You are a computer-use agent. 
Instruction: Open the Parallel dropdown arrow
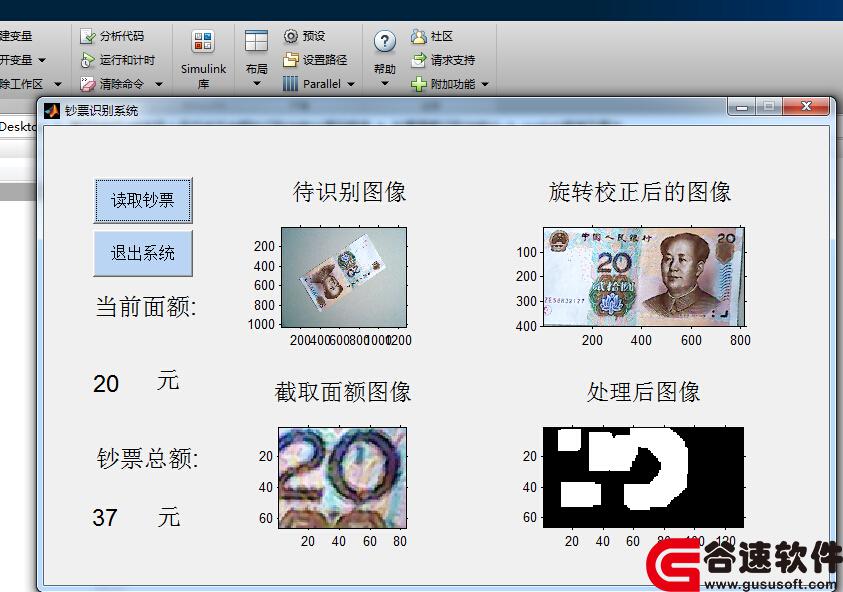tap(351, 84)
